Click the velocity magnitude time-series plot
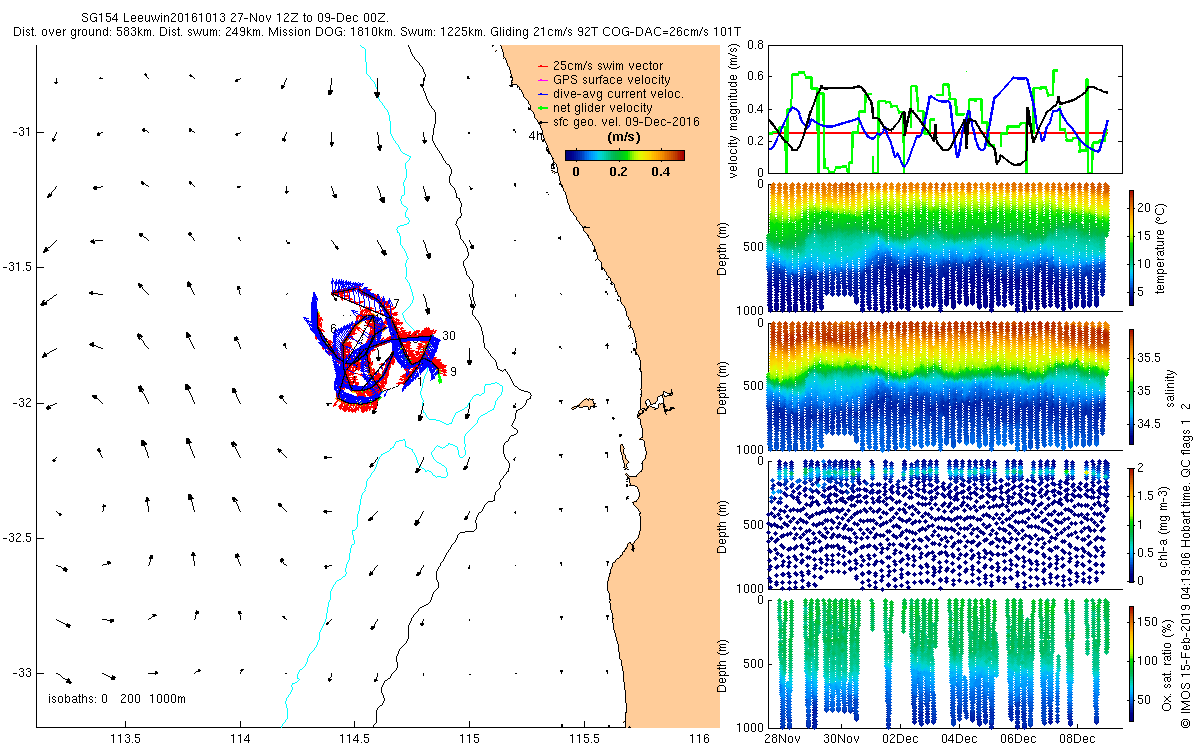Viewport: 1200px width, 750px height. [x=944, y=108]
